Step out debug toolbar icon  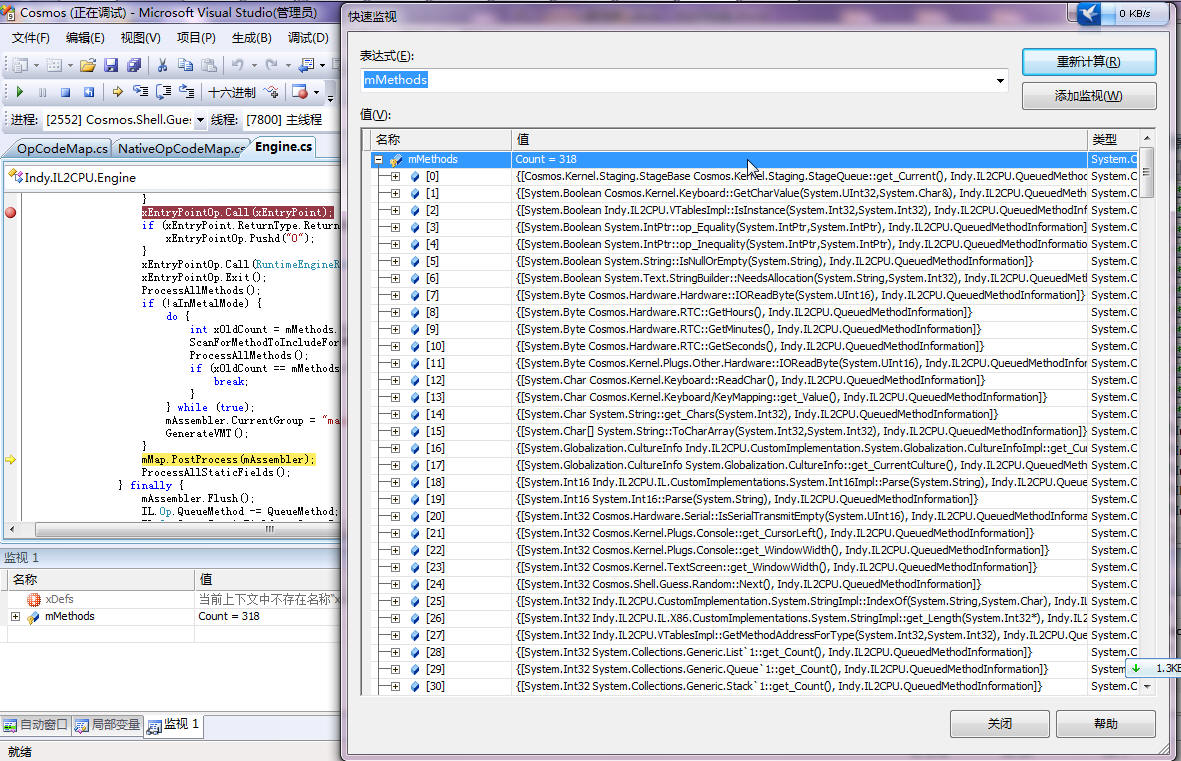click(x=187, y=92)
